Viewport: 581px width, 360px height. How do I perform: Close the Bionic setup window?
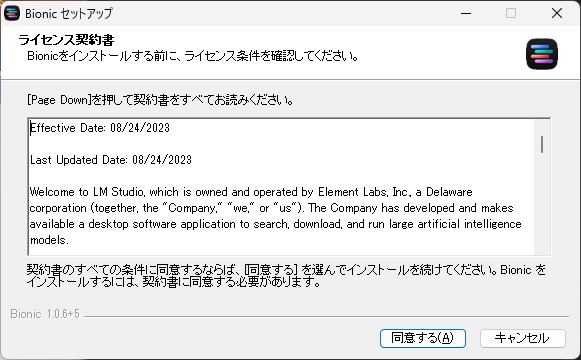coord(557,13)
